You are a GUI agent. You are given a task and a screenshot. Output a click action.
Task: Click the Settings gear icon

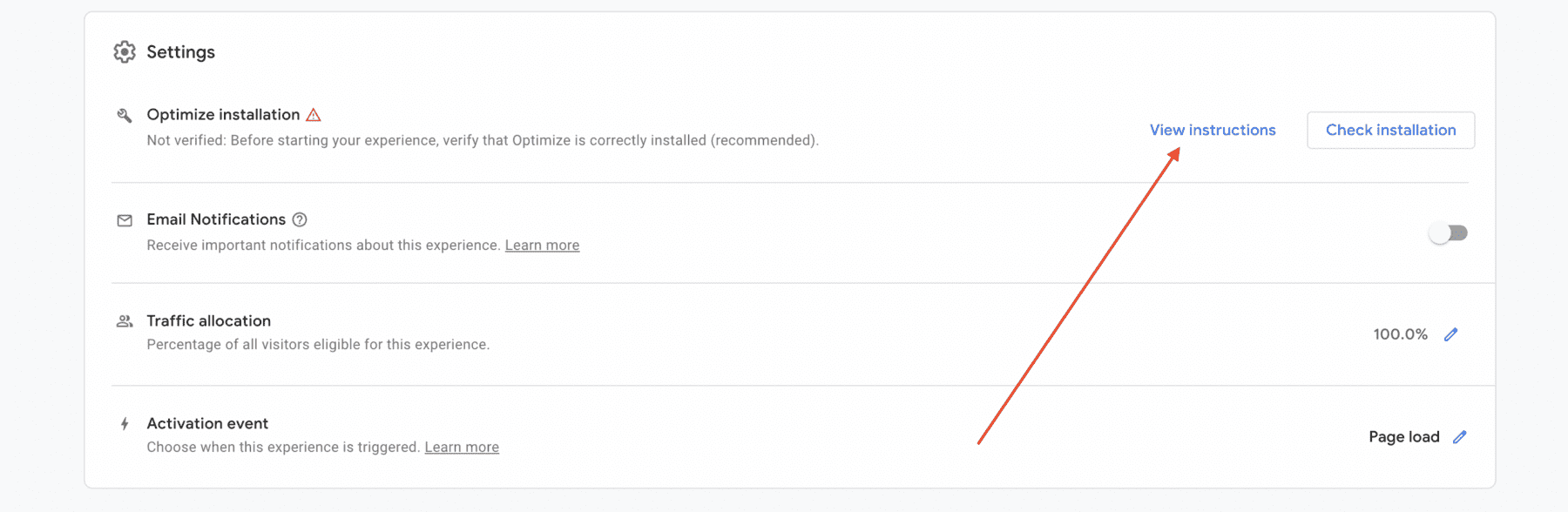[x=125, y=52]
